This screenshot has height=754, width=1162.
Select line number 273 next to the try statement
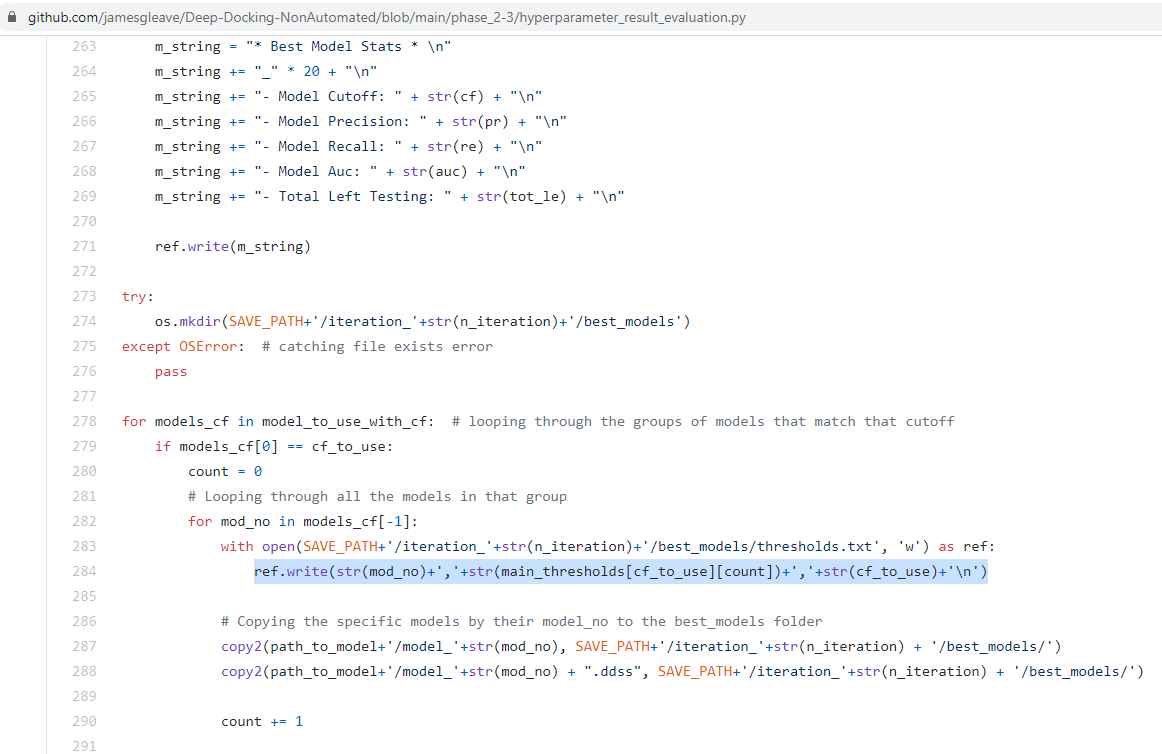coord(84,295)
